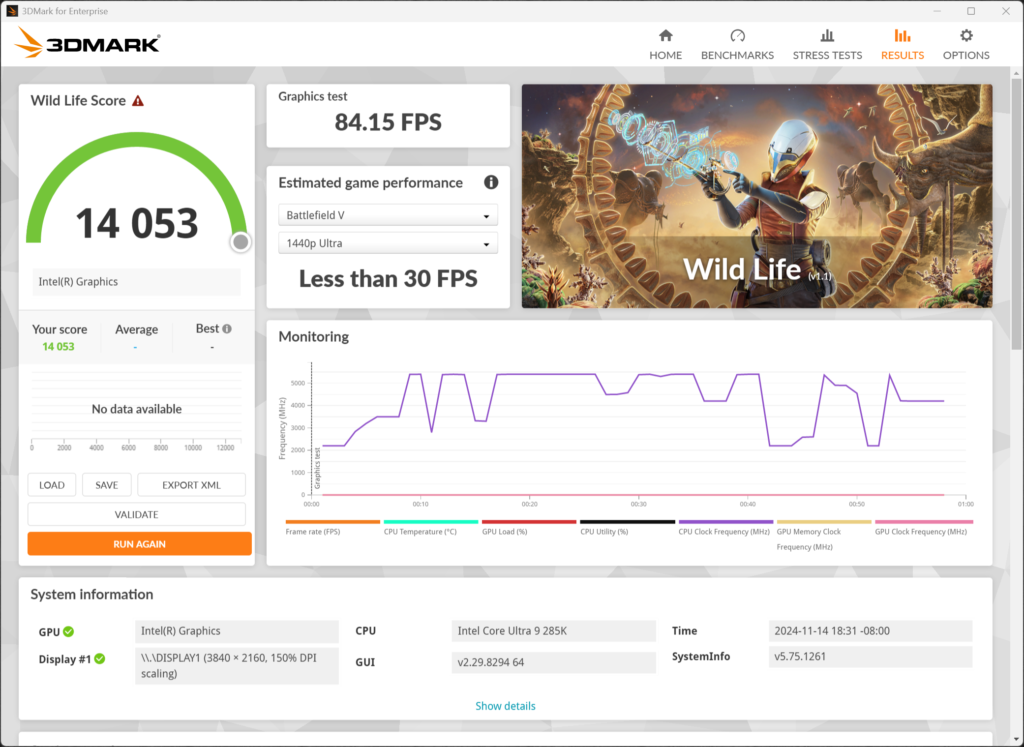Viewport: 1024px width, 747px height.
Task: Open the Battlefield V game dropdown
Action: coord(387,214)
